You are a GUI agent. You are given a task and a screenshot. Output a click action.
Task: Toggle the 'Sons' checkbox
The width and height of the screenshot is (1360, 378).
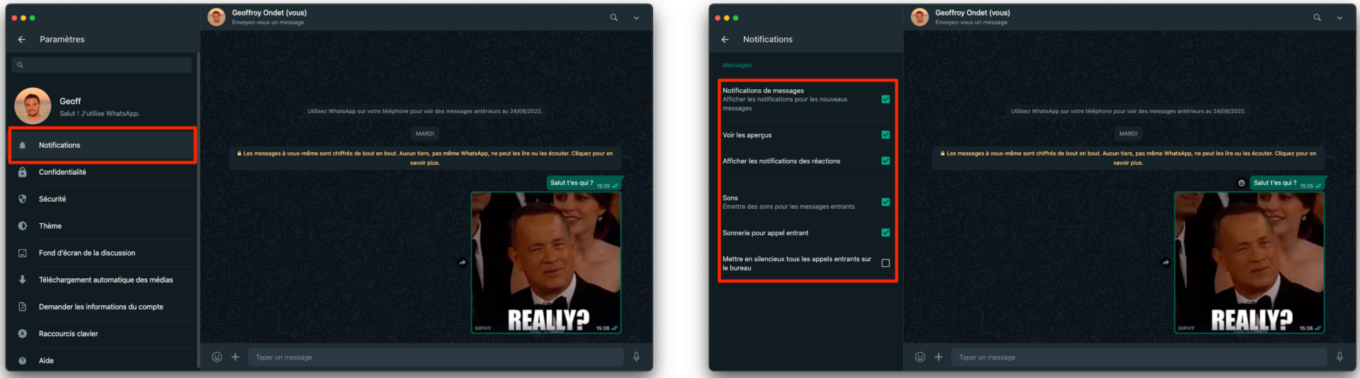point(885,202)
